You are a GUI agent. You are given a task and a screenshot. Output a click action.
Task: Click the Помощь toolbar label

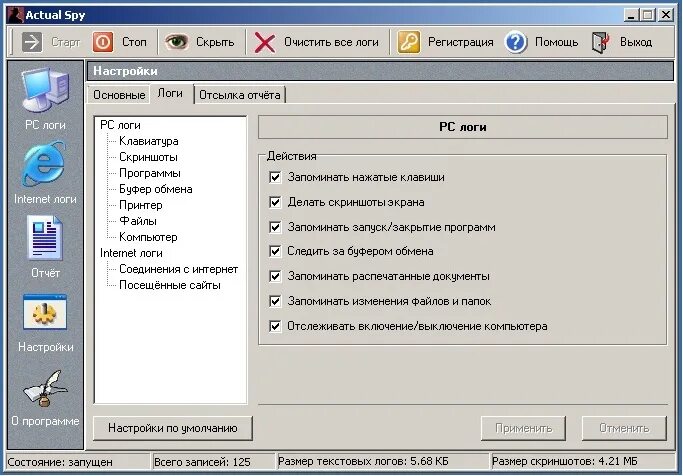557,42
